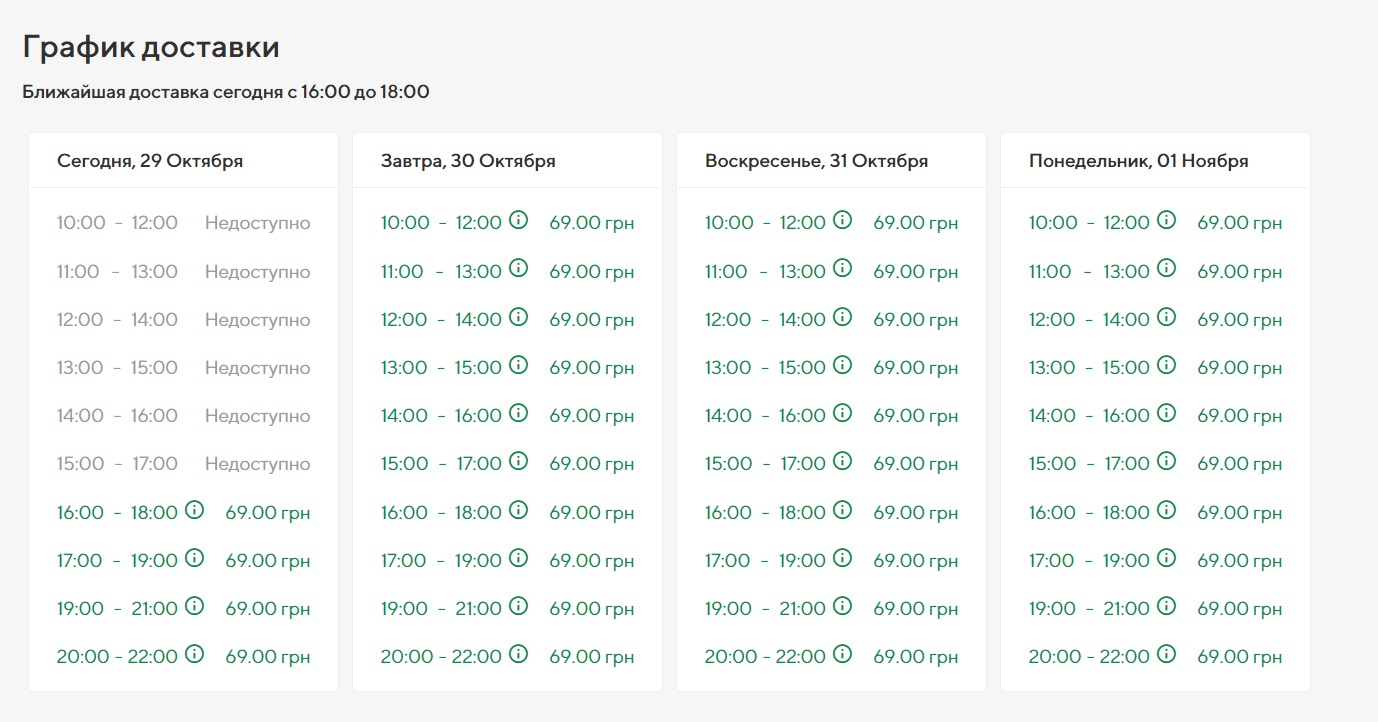Click info icon for today's 16:00 - 18:00 slot
Viewport: 1378px width, 722px height.
pyautogui.click(x=195, y=510)
